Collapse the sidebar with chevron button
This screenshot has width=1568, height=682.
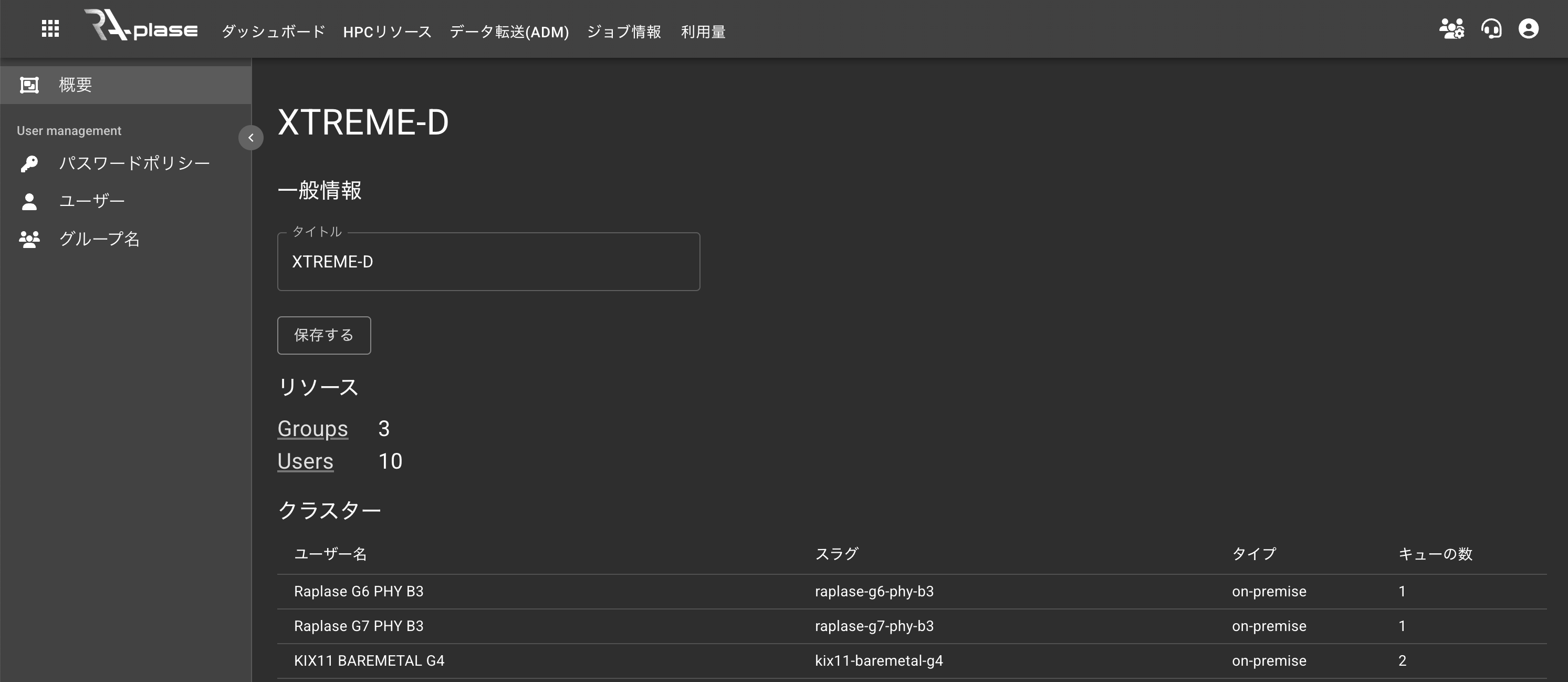pyautogui.click(x=251, y=138)
